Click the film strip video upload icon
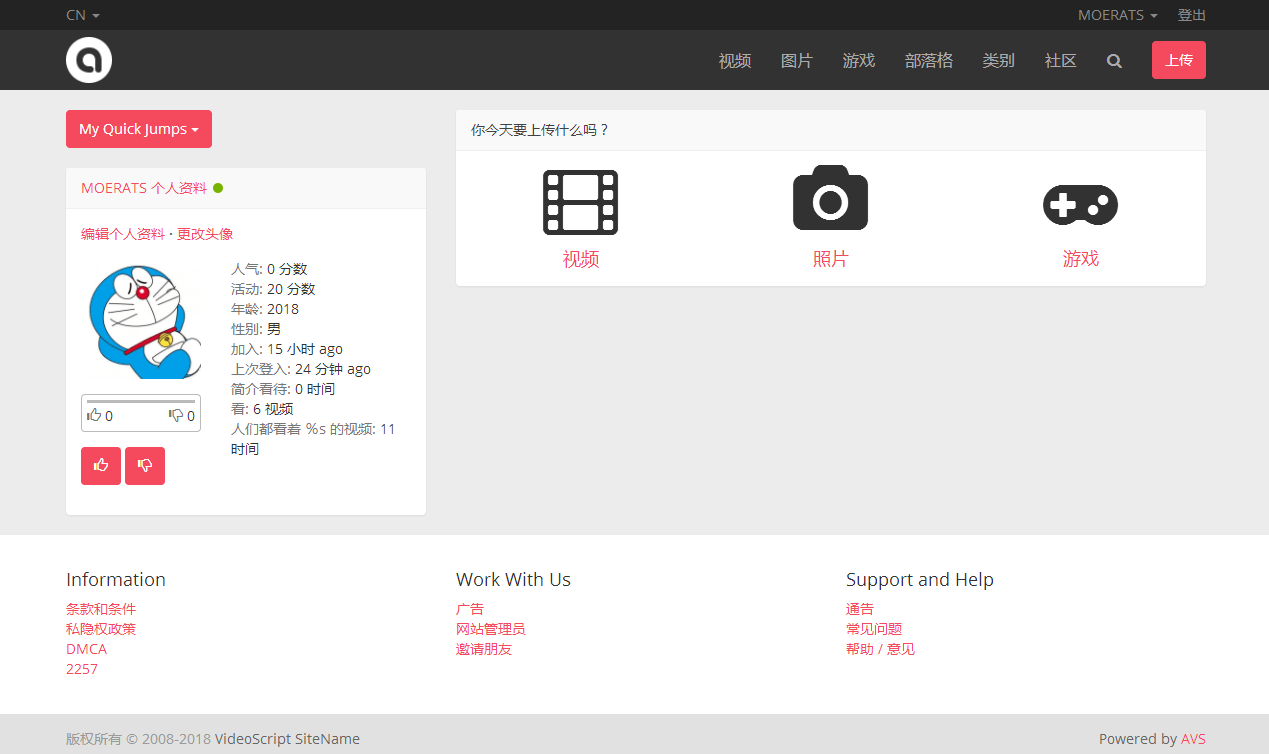 [580, 203]
